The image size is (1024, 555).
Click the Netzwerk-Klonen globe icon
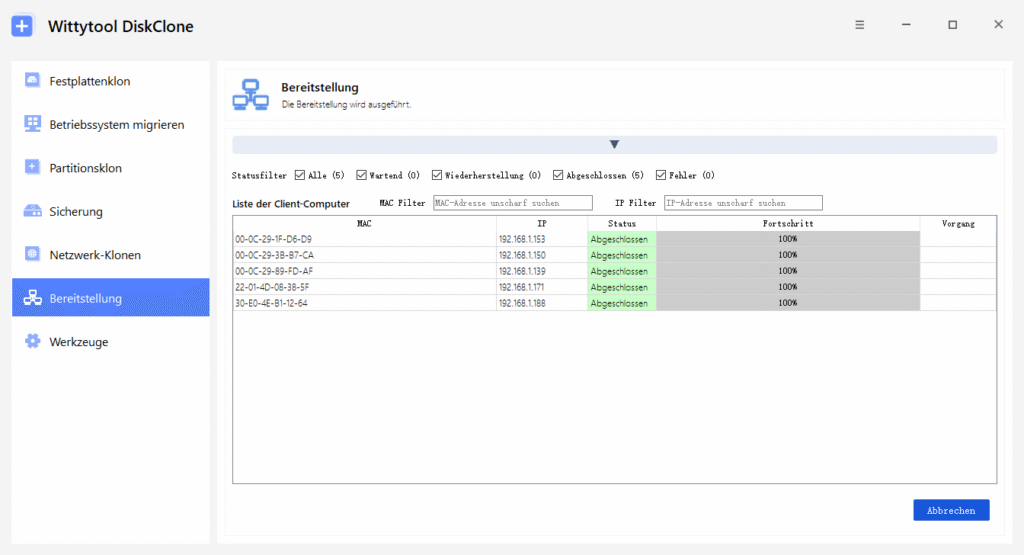point(32,254)
